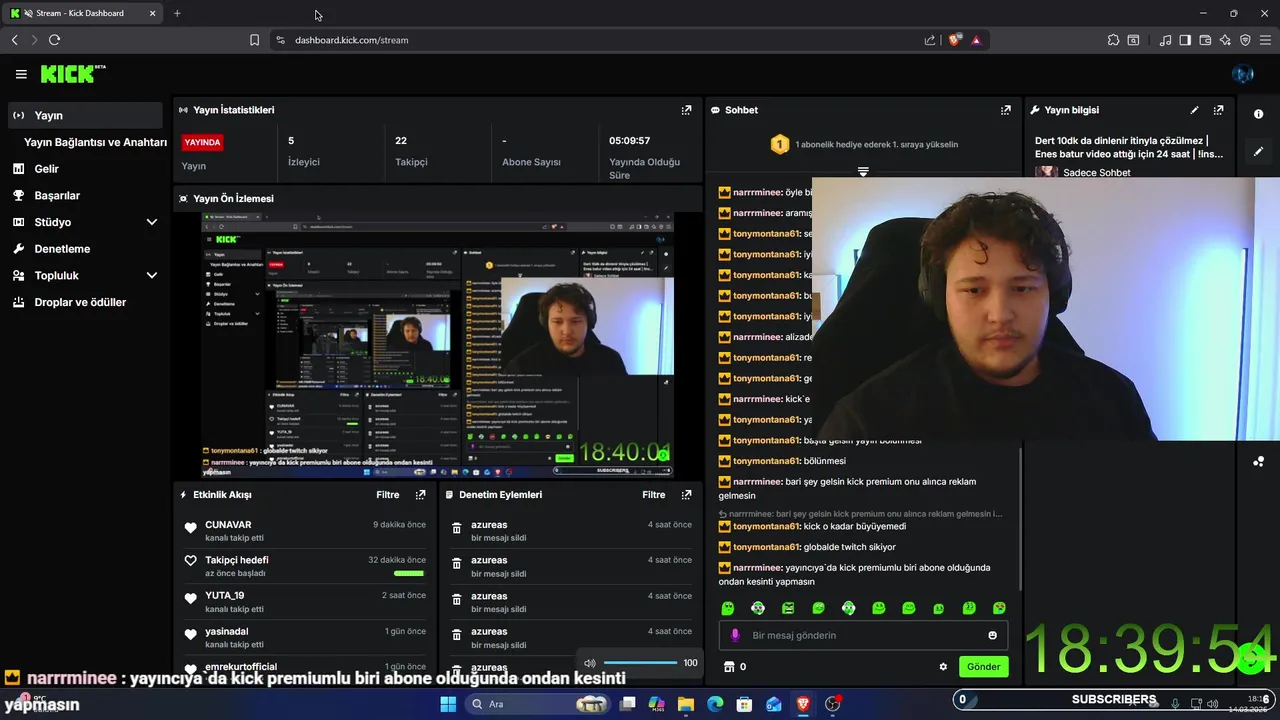Image resolution: width=1280 pixels, height=720 pixels.
Task: Click the Brave Shields icon
Action: point(955,40)
